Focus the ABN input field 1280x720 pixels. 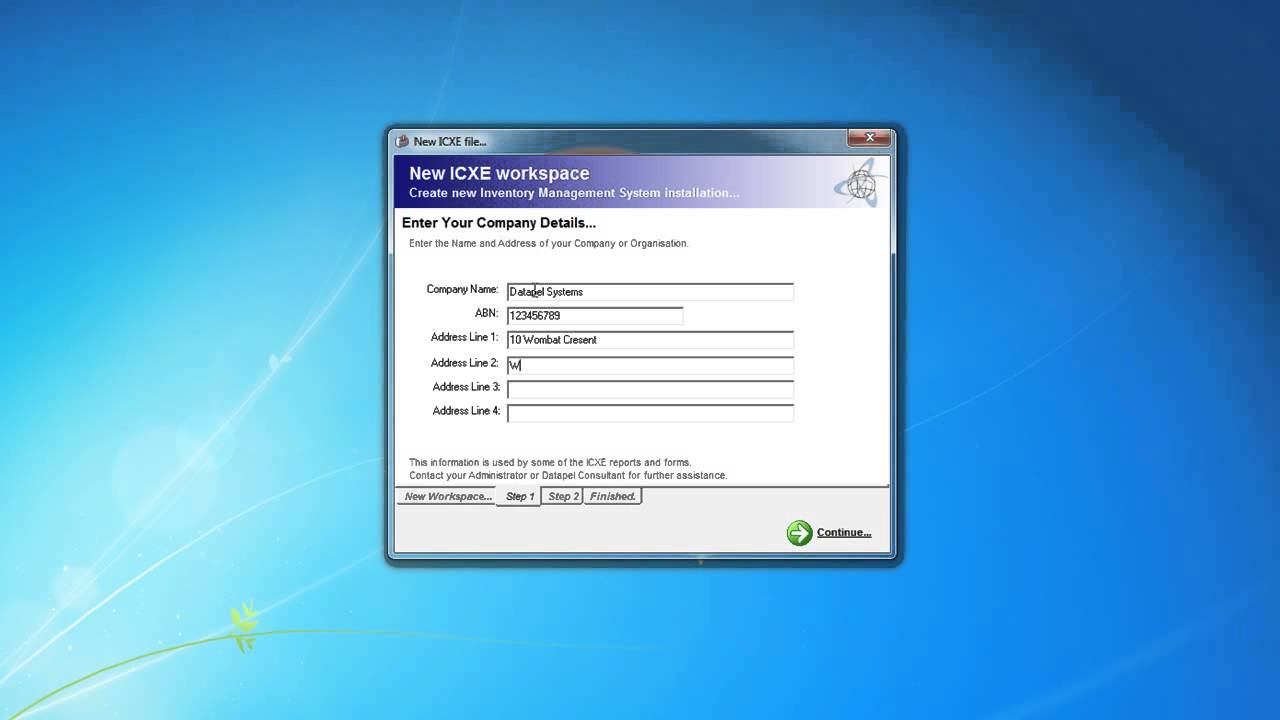pyautogui.click(x=595, y=316)
